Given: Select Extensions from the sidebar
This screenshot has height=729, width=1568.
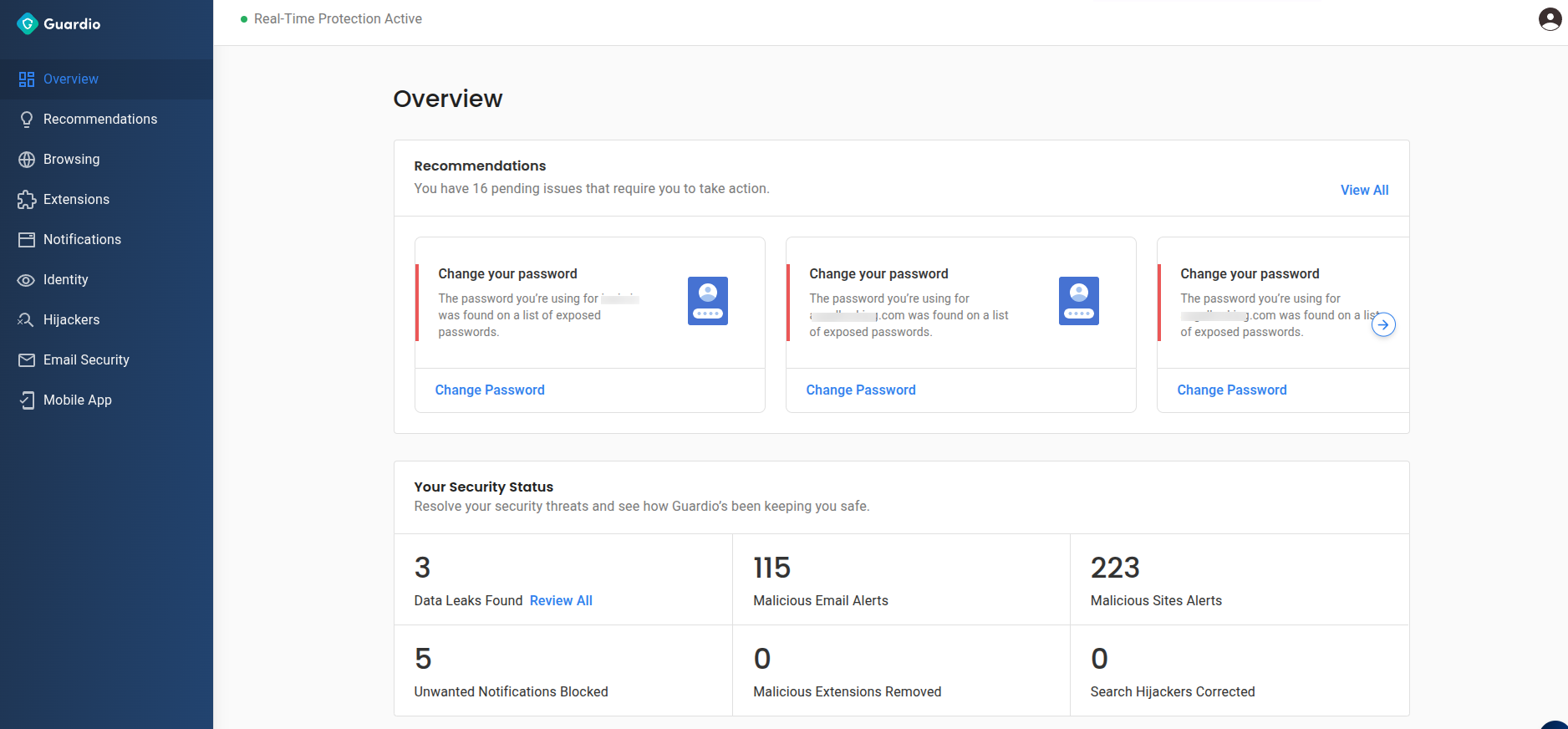Looking at the screenshot, I should (x=106, y=200).
